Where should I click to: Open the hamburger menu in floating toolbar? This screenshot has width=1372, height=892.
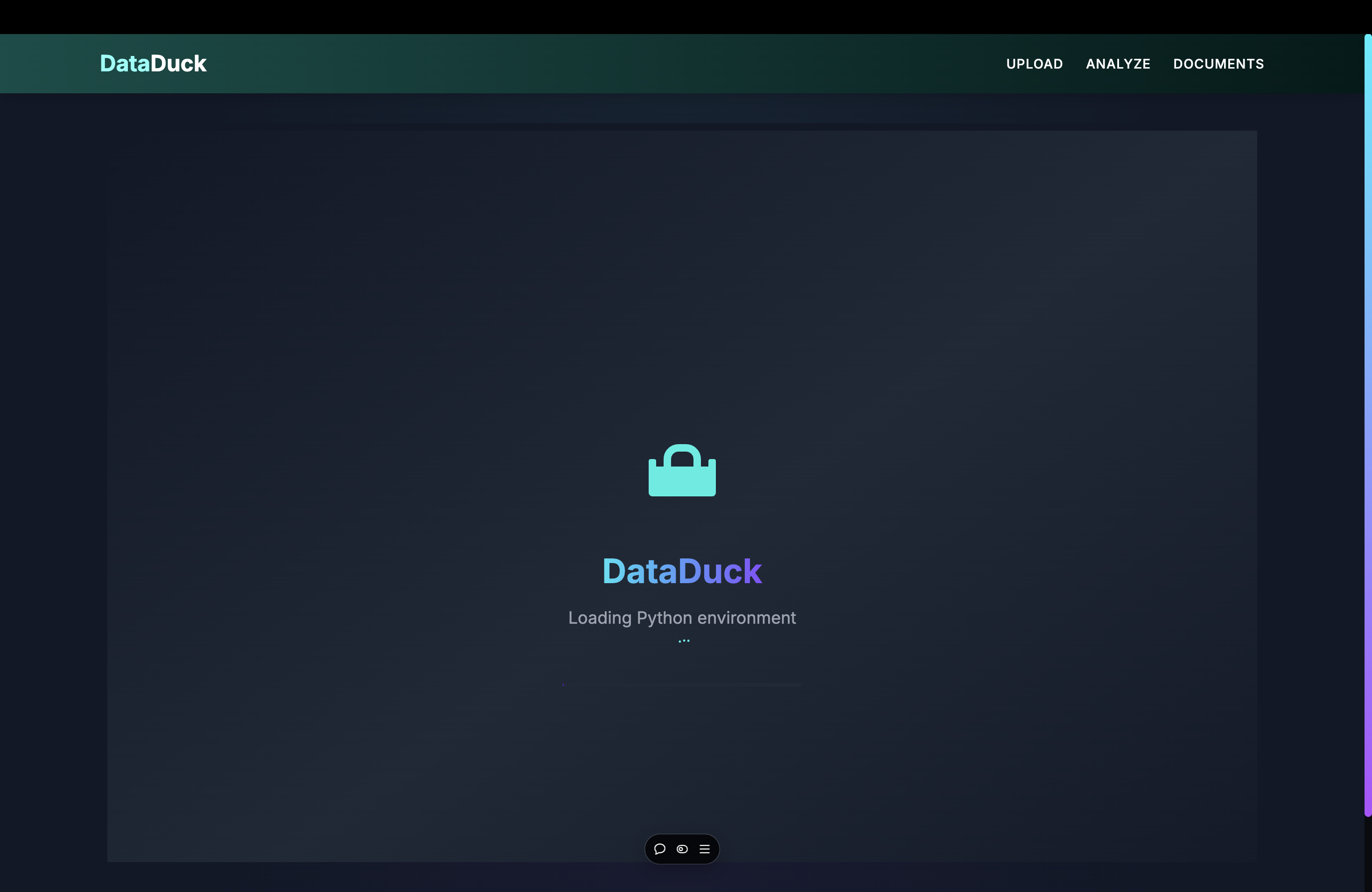coord(705,849)
